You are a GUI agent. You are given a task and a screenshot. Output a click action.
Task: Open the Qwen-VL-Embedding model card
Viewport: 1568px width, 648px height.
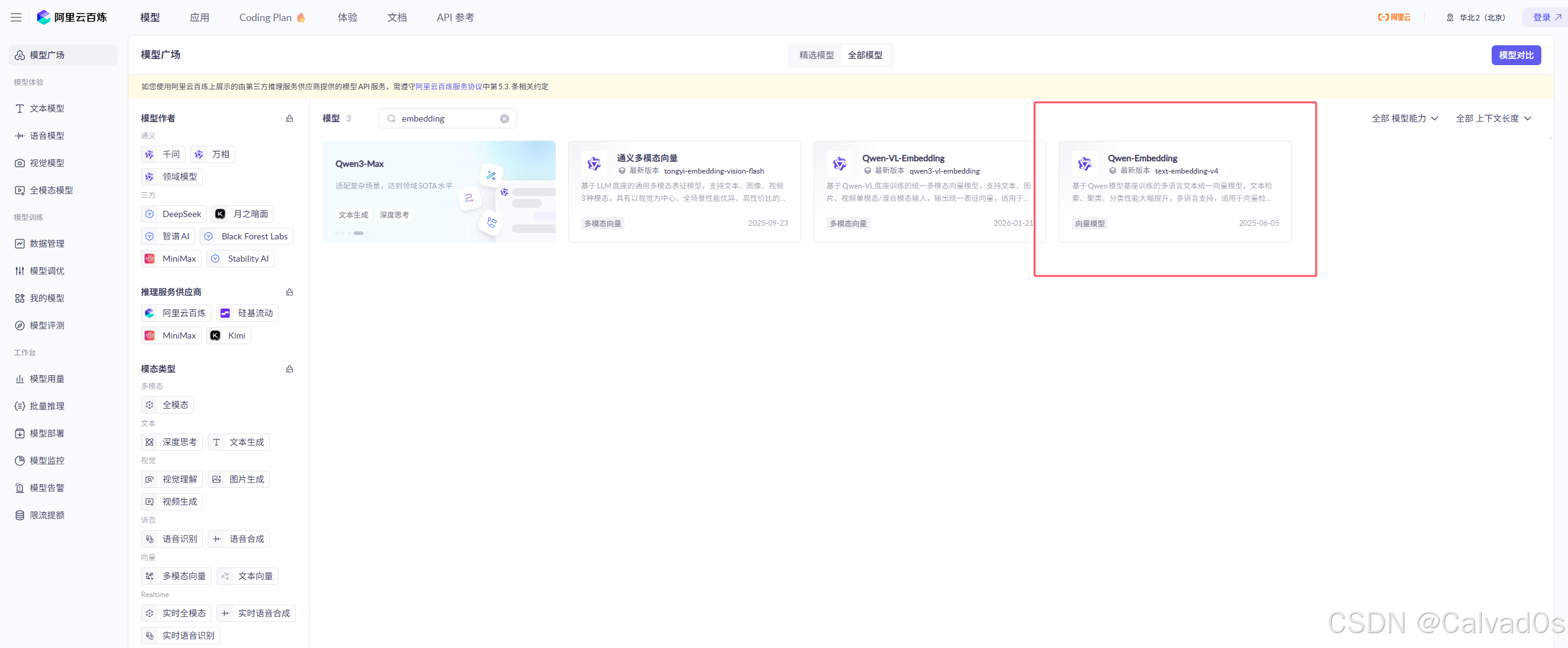pos(930,192)
